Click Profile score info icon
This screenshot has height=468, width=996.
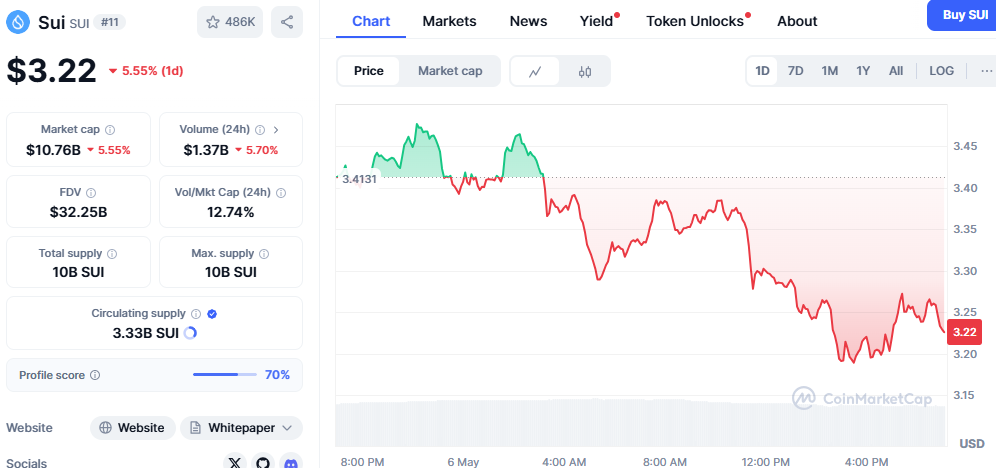pyautogui.click(x=95, y=375)
